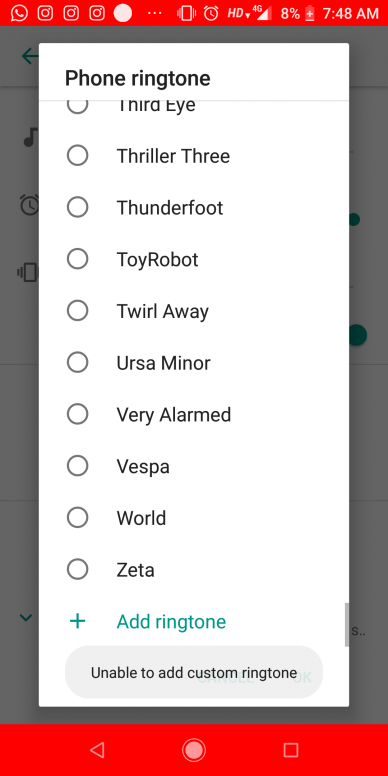Tap the plus icon beside Add ringtone
Screen dimensions: 388x776
click(x=78, y=622)
